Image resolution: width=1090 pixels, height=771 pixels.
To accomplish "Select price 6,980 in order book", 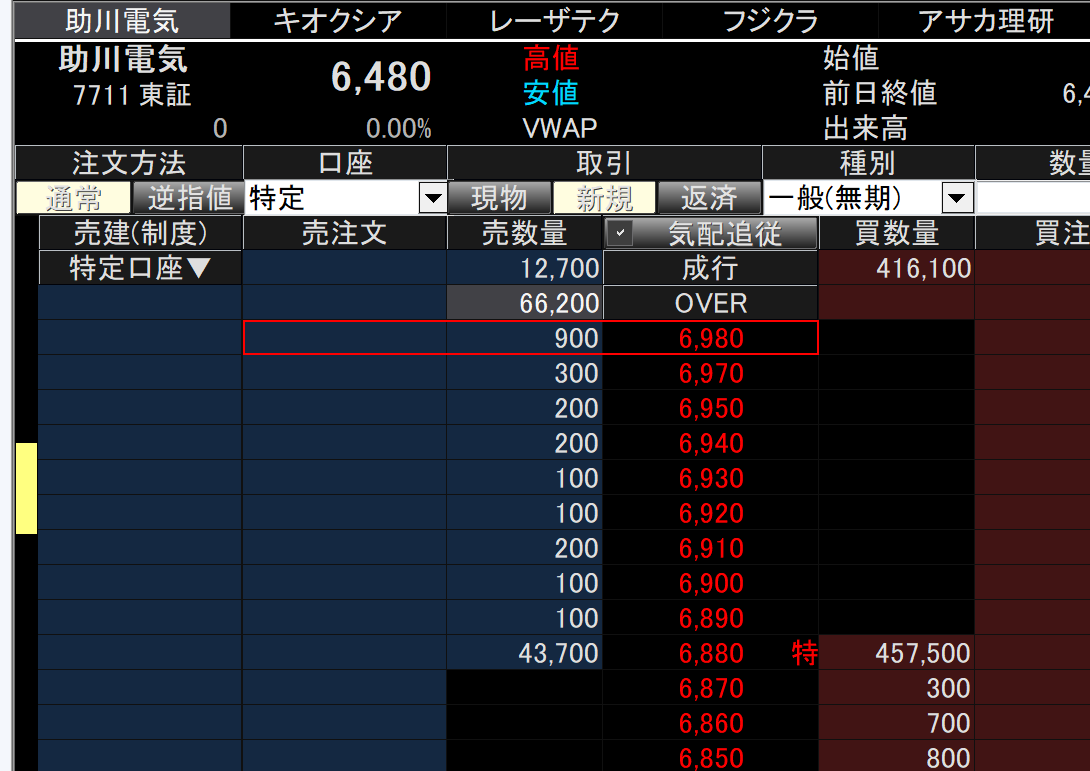I will click(x=711, y=339).
